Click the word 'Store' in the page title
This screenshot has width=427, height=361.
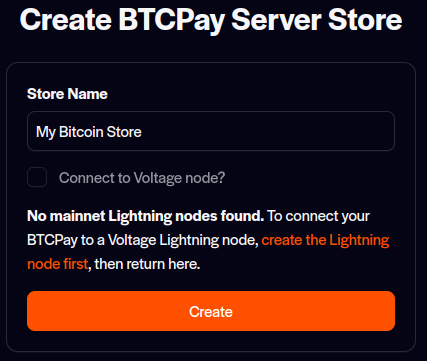coord(365,20)
